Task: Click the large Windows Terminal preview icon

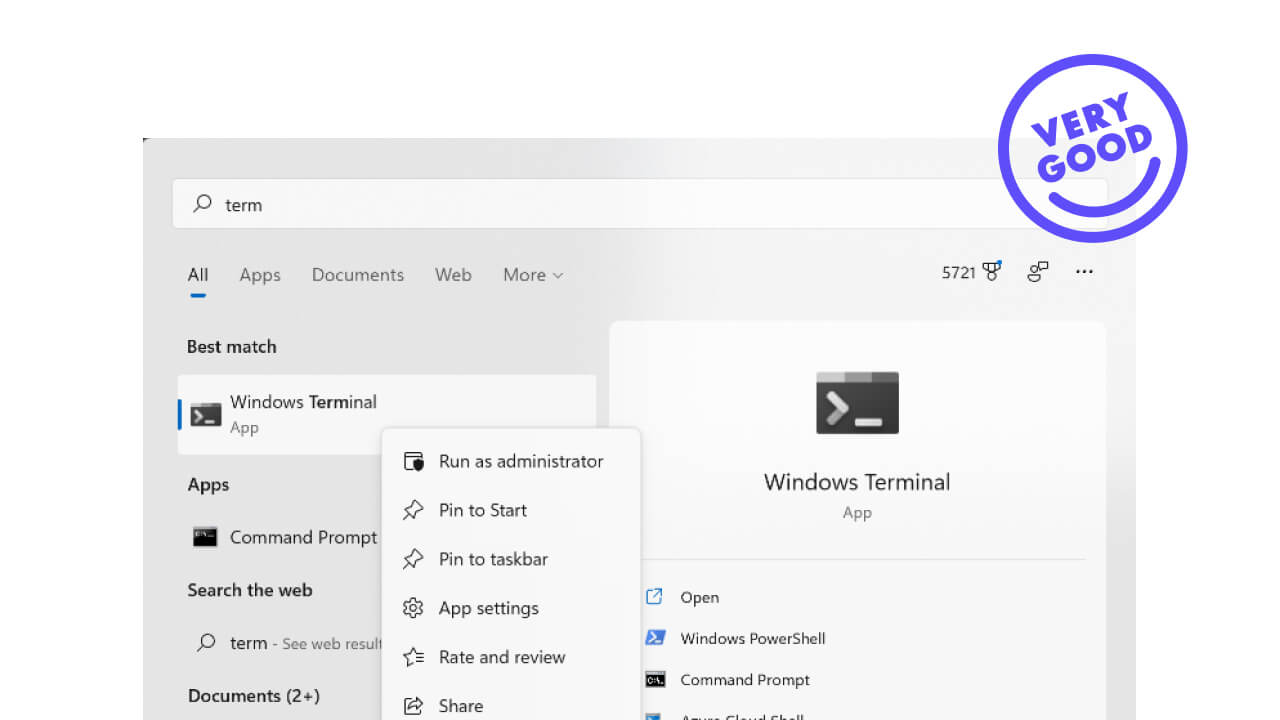Action: 857,403
